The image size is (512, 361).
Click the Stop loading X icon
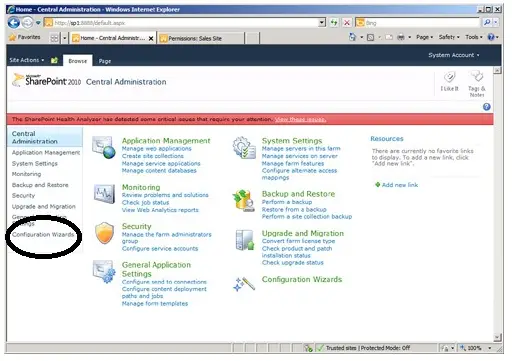347,23
